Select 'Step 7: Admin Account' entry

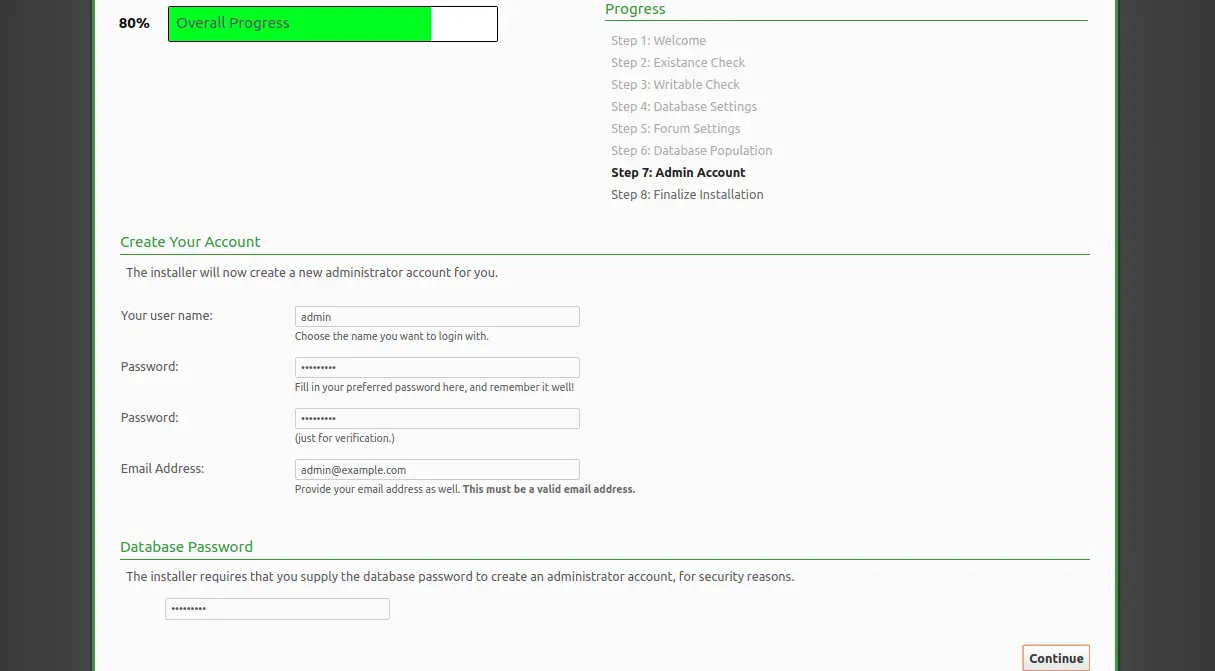(678, 173)
